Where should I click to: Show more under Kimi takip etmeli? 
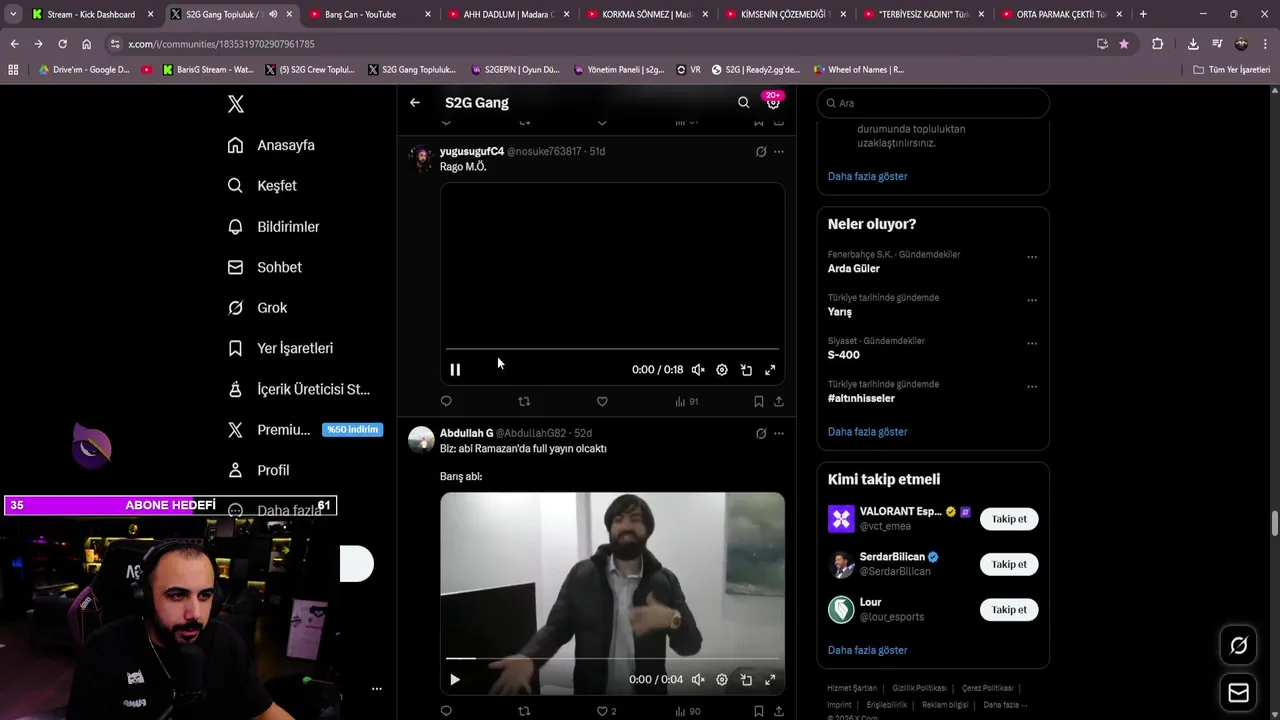coord(867,650)
